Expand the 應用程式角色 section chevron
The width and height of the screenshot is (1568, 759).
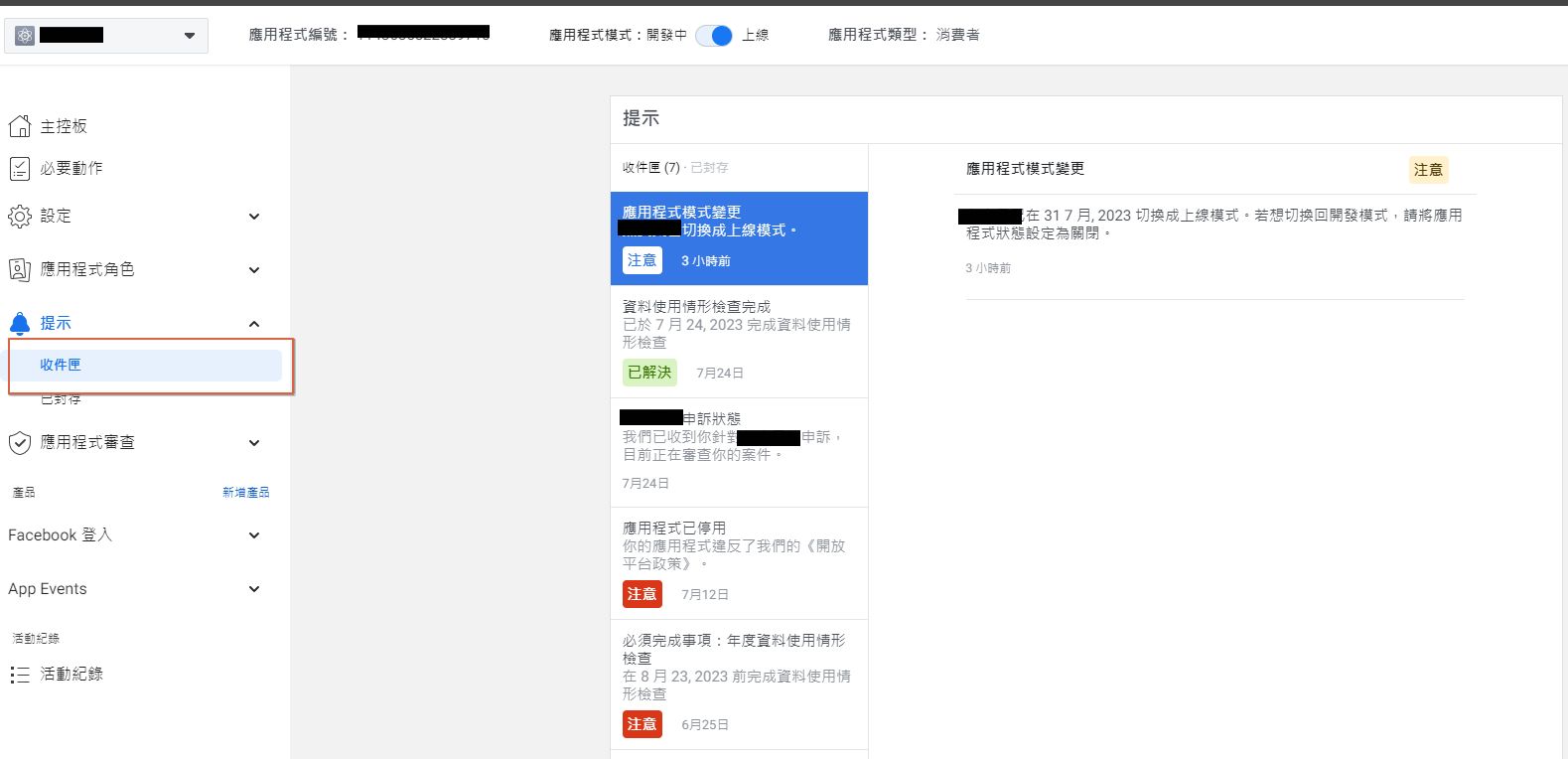[x=254, y=270]
